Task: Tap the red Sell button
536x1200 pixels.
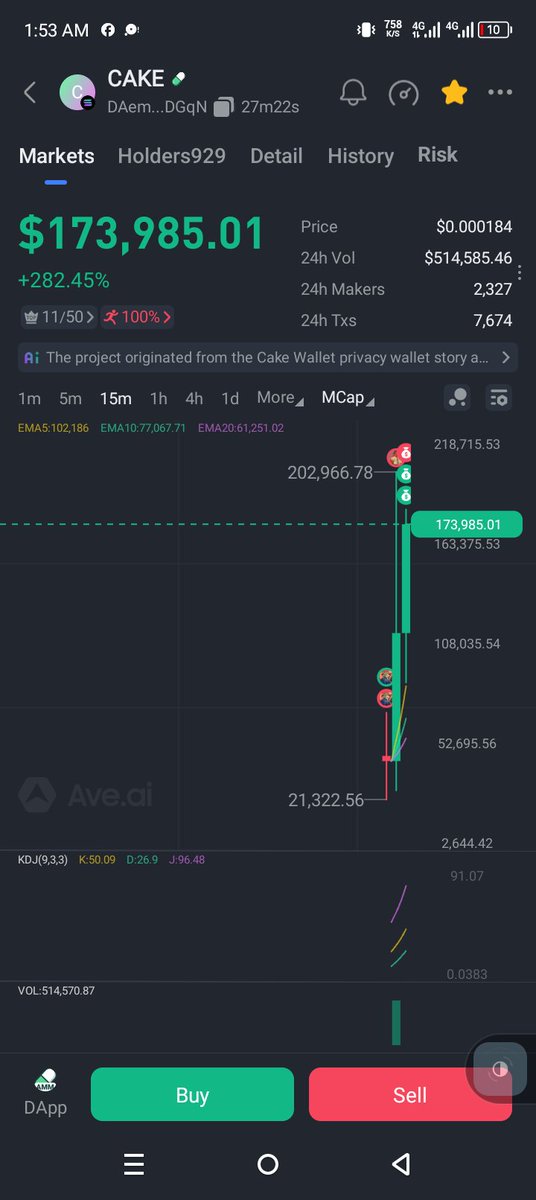Action: 410,1094
